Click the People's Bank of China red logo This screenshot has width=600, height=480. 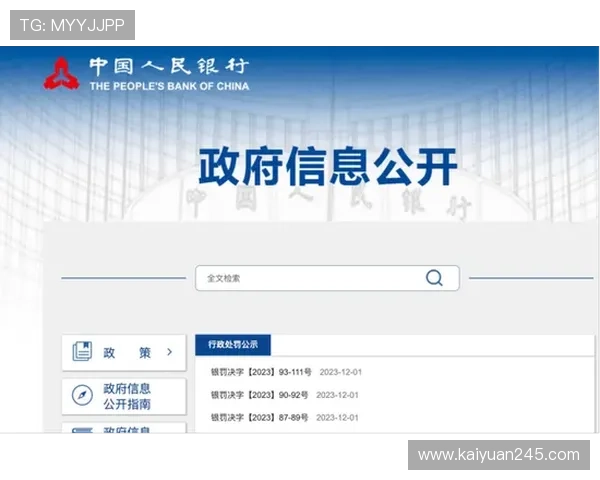[x=62, y=74]
